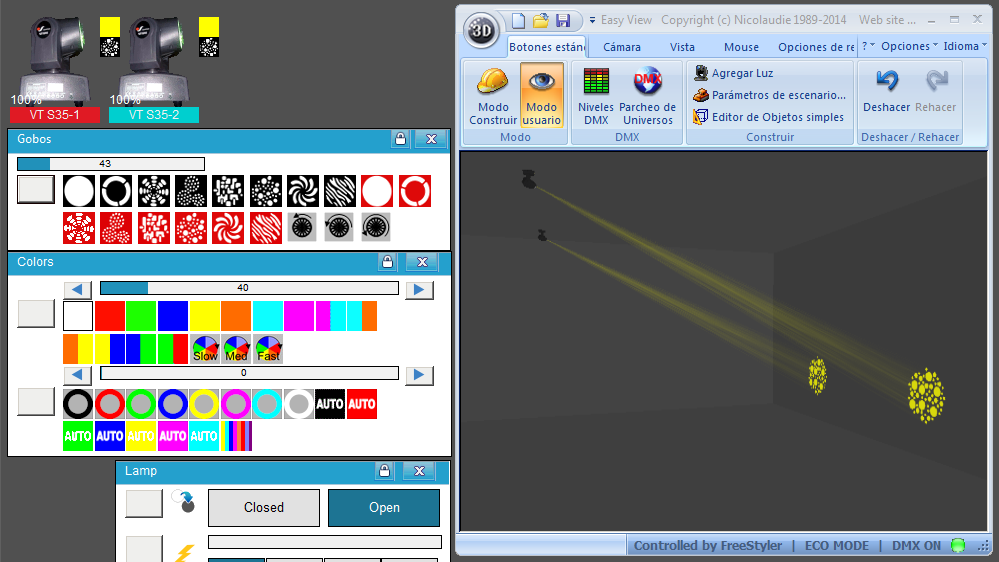Select the black ring gobo
999x562 pixels.
(116, 191)
